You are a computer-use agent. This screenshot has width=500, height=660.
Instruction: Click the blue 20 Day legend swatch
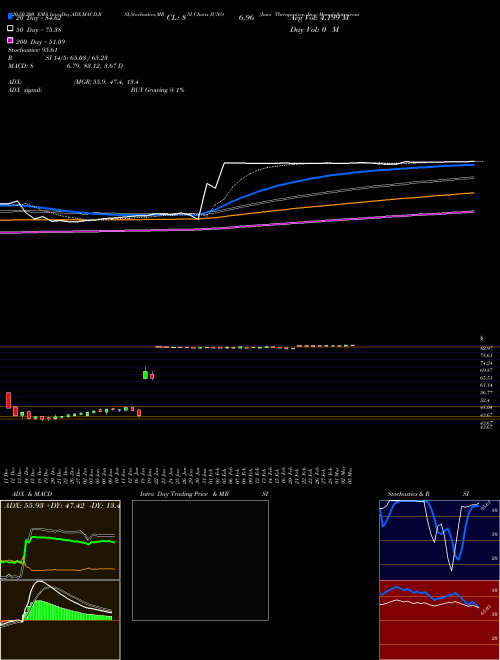click(10, 17)
